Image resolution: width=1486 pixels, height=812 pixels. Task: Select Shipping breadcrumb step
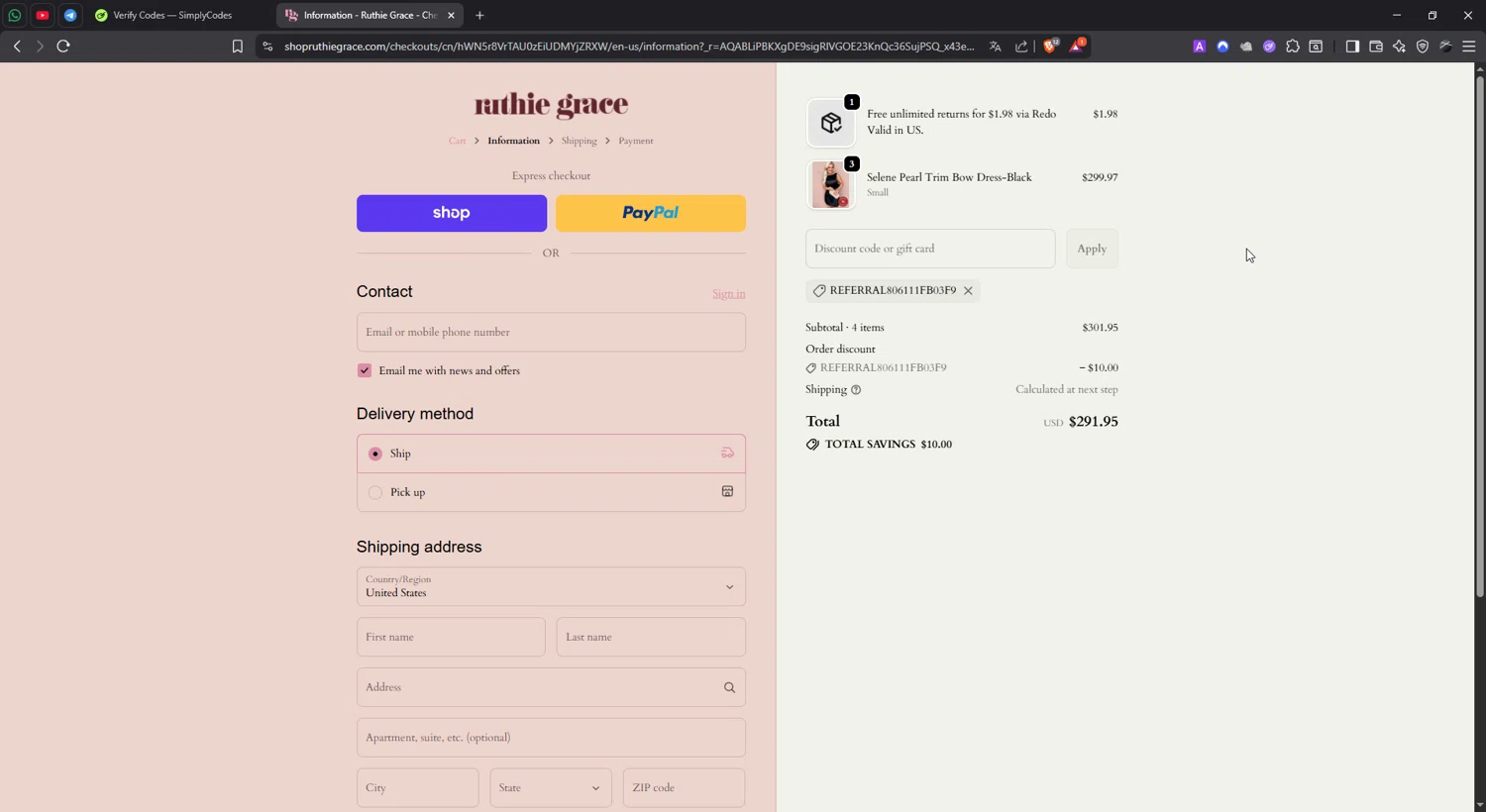pos(579,141)
